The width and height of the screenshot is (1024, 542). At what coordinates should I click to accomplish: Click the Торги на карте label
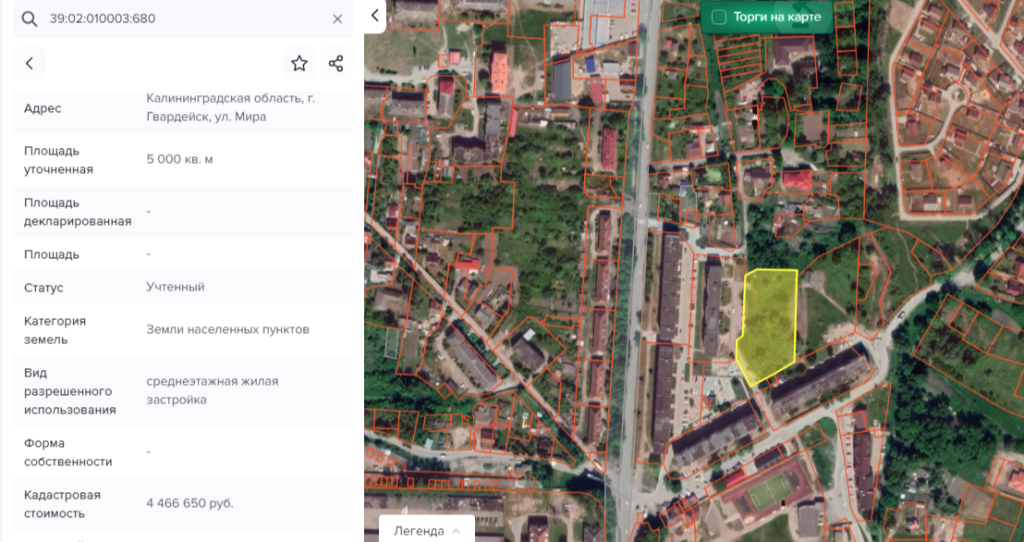(x=777, y=17)
